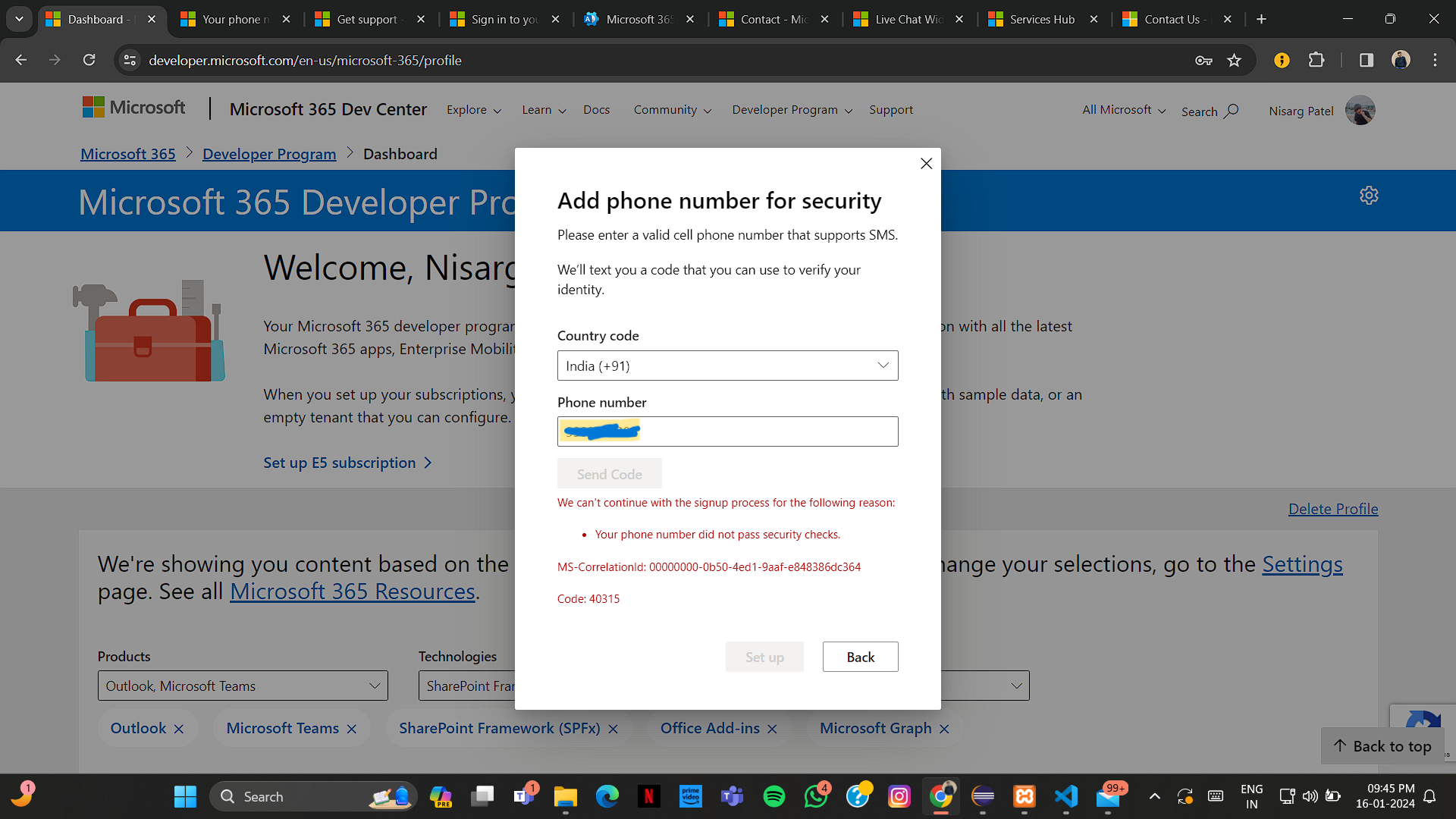Switch to the Services Hub browser tab

point(1041,19)
